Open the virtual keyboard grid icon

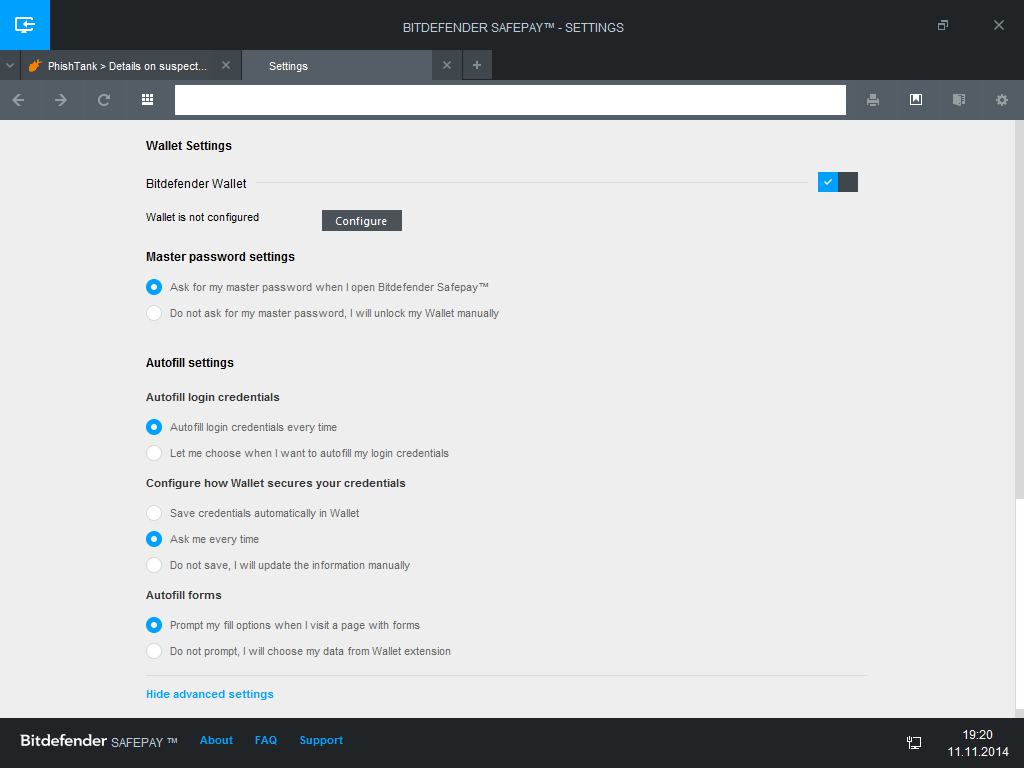tap(148, 99)
